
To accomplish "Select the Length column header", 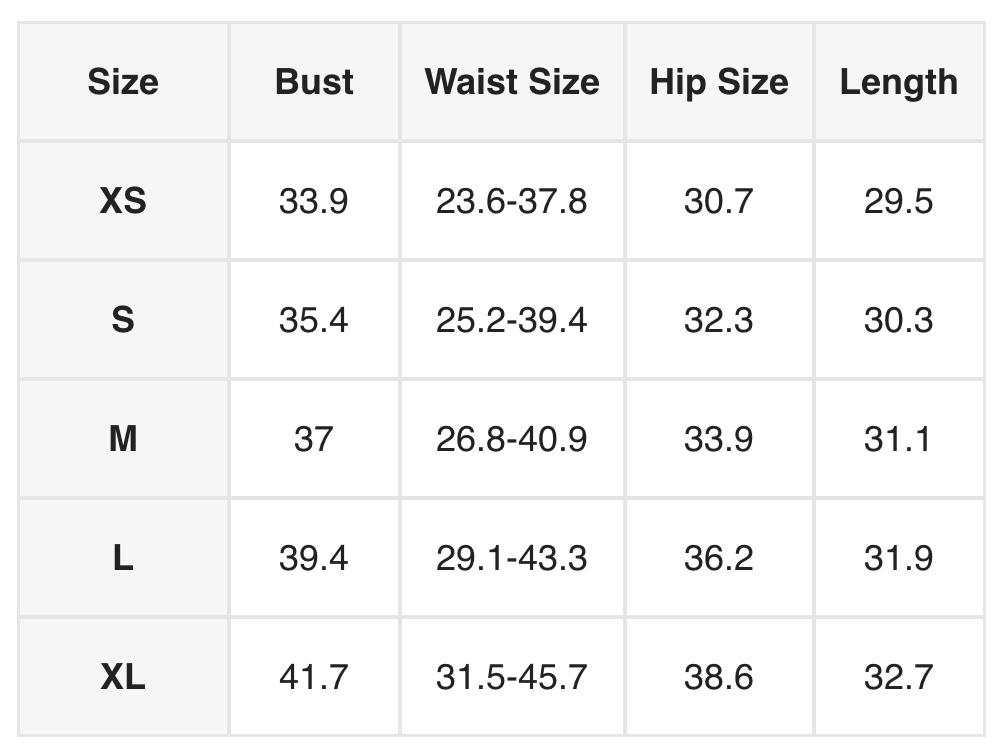I will click(898, 82).
